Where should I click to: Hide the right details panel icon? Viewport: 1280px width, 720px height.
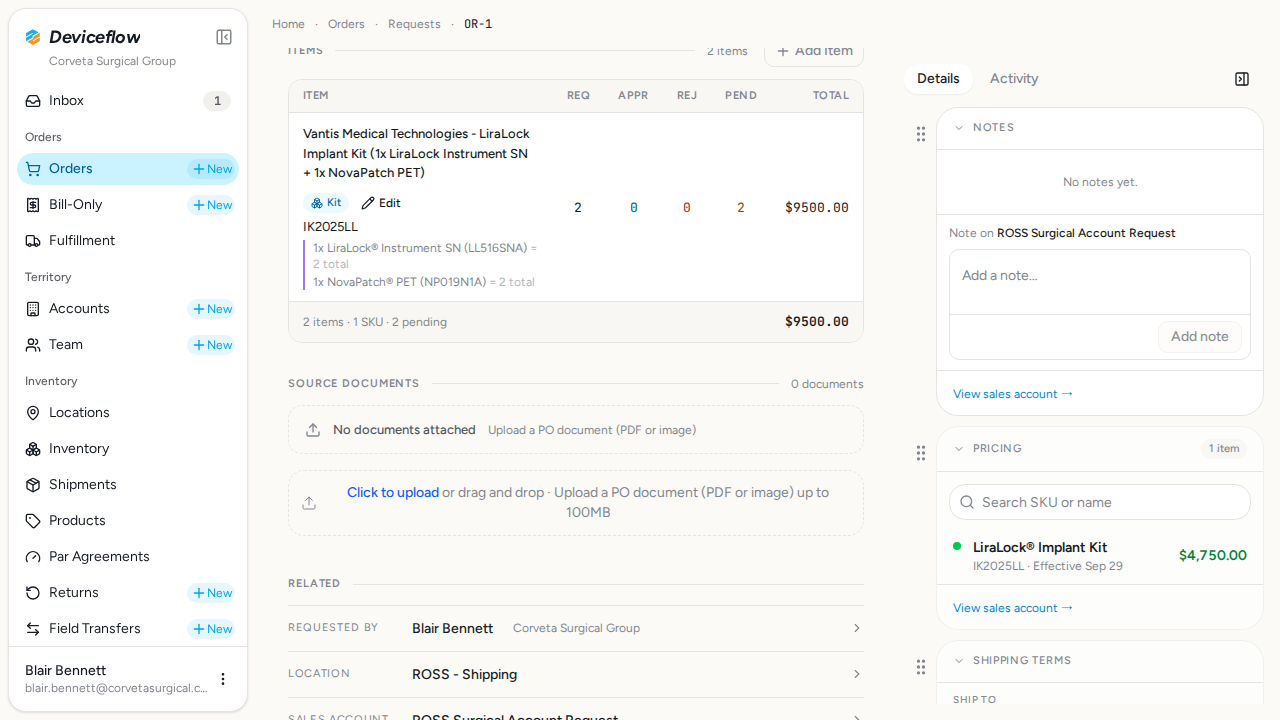pos(1242,79)
